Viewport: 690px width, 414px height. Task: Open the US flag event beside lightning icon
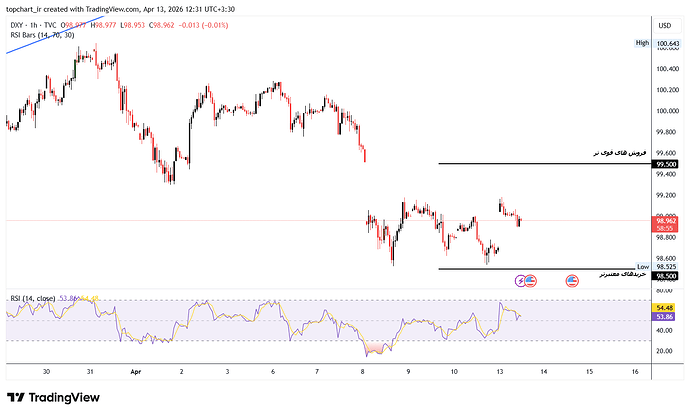[531, 281]
